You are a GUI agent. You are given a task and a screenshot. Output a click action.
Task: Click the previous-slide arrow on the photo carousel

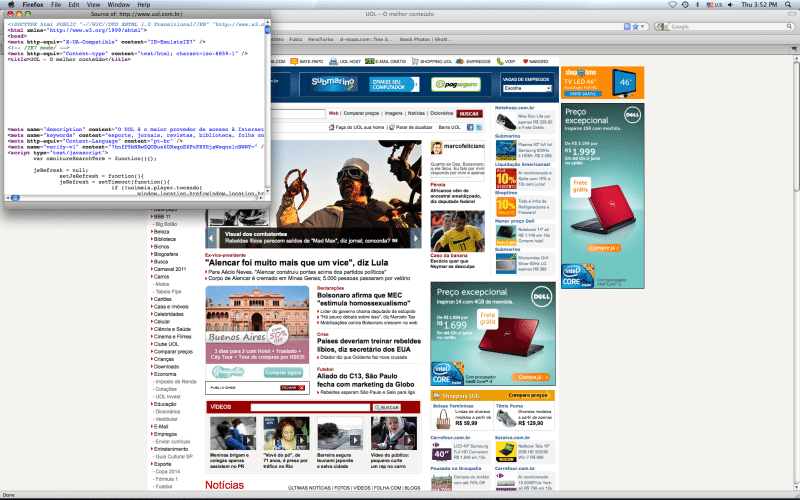click(211, 238)
